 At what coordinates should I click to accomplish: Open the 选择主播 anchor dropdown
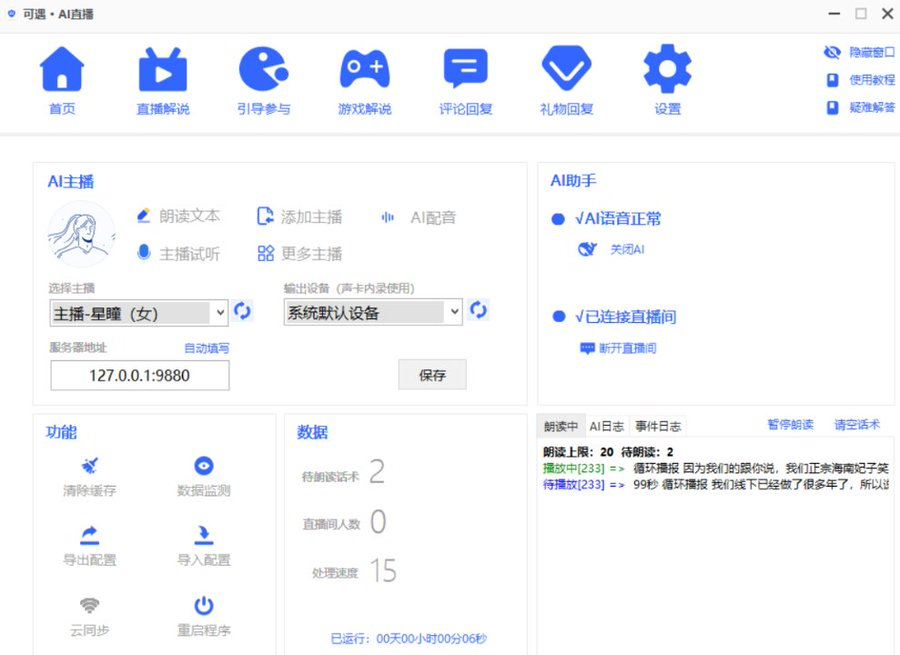[140, 313]
